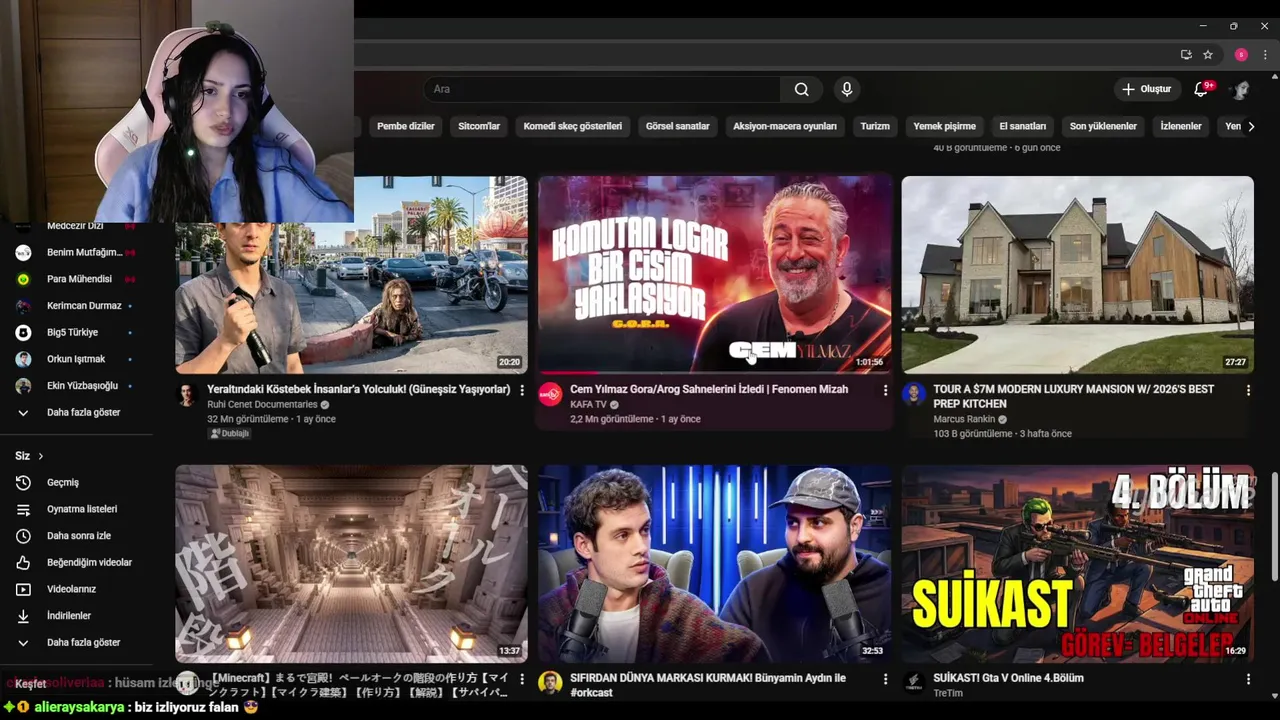Click the browser profile circle icon
The image size is (1280, 720).
click(x=1241, y=55)
